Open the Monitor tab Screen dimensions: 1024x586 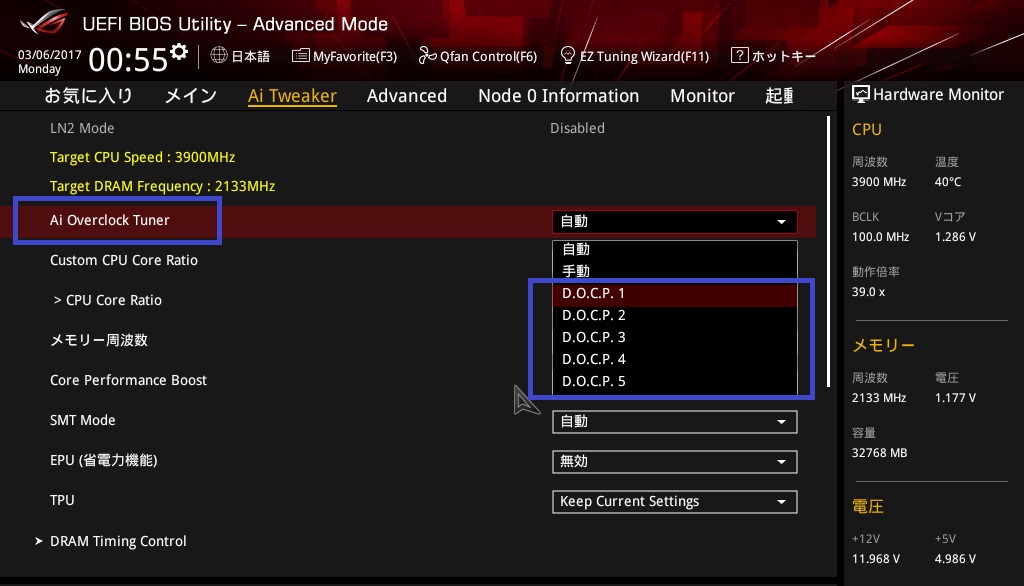click(702, 96)
